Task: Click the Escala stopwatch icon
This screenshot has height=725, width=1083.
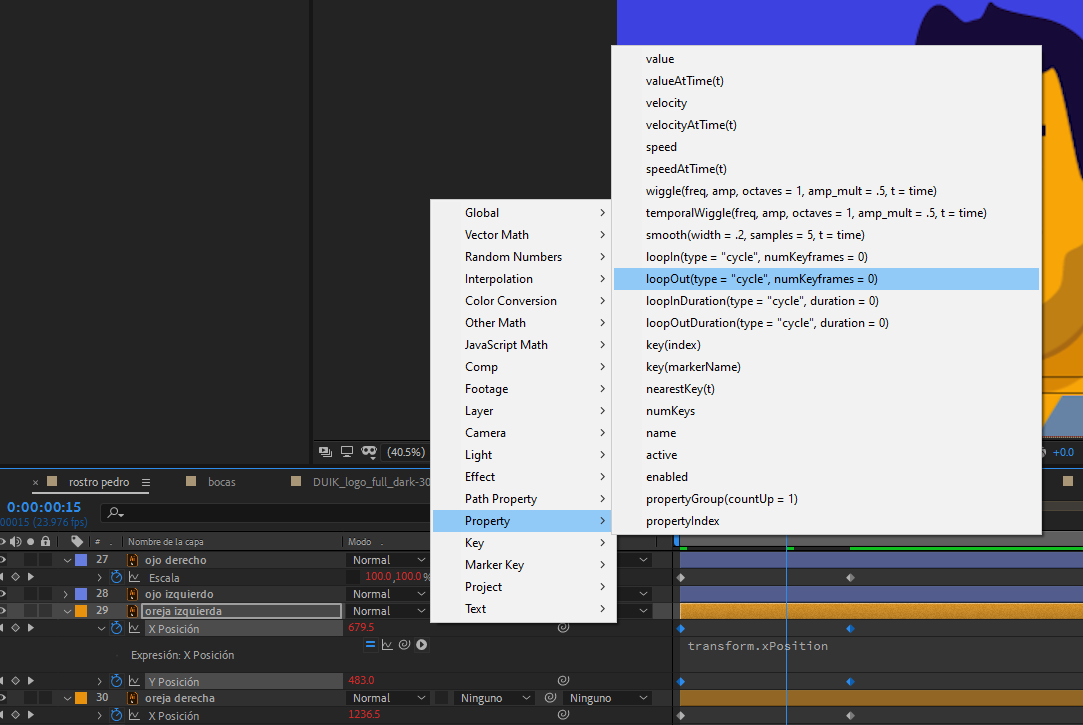Action: [116, 578]
